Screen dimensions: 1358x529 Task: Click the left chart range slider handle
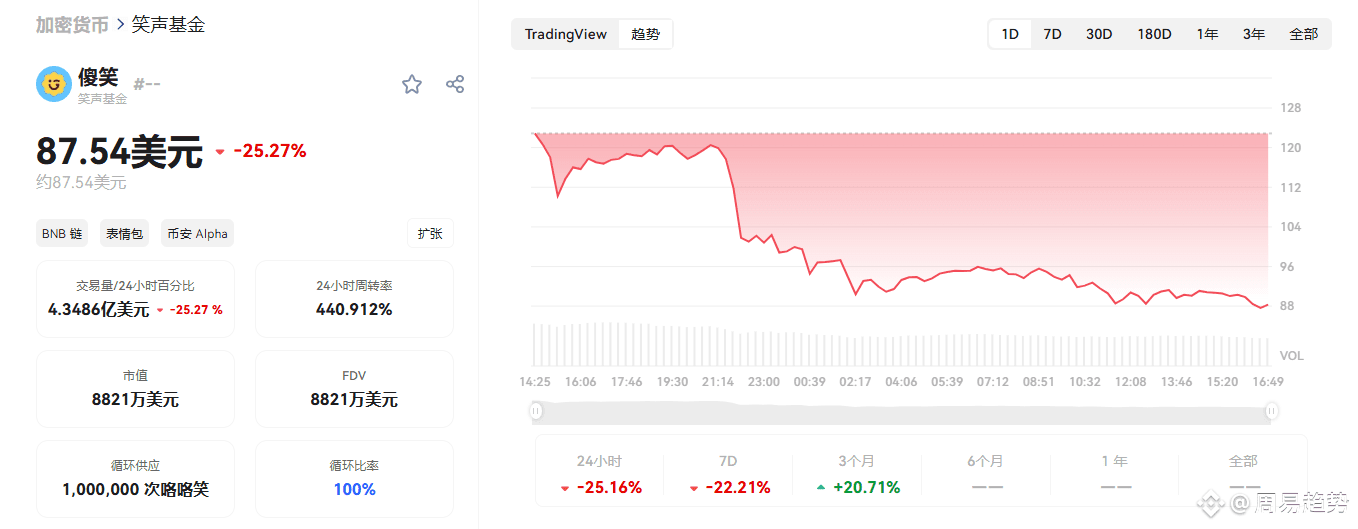click(x=536, y=410)
